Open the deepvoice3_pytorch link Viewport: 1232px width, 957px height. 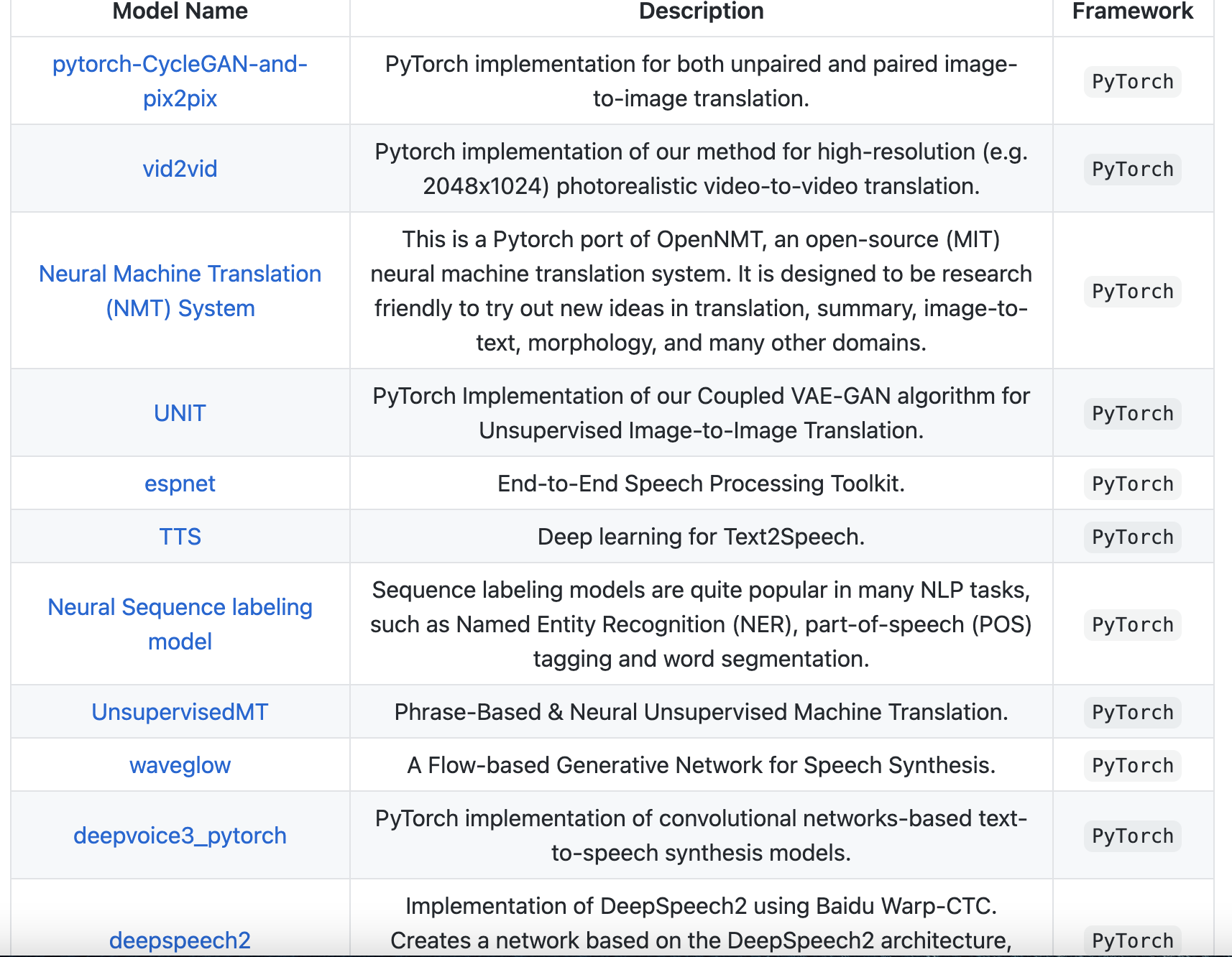click(x=180, y=836)
